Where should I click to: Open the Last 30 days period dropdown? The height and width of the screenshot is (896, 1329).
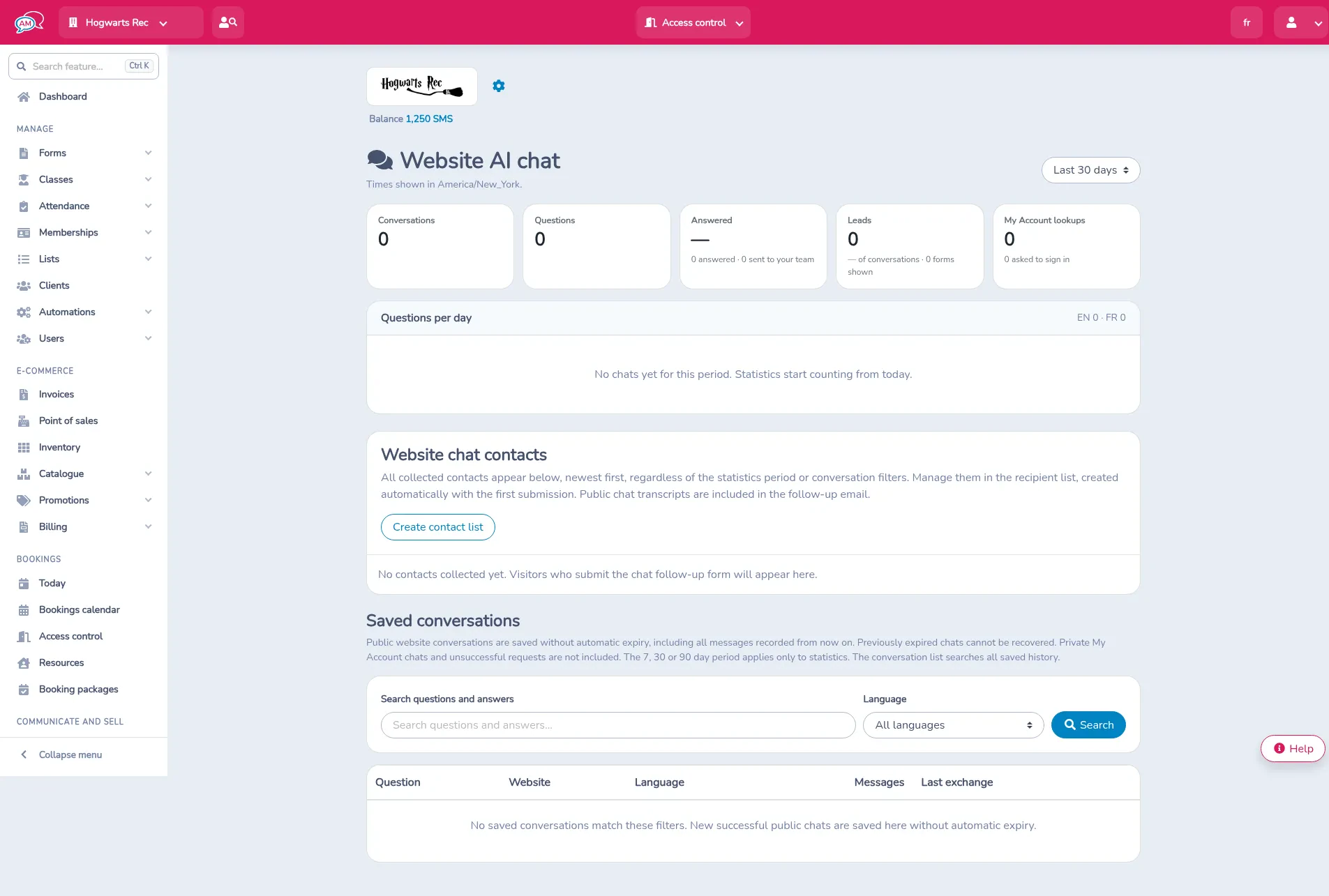coord(1090,170)
